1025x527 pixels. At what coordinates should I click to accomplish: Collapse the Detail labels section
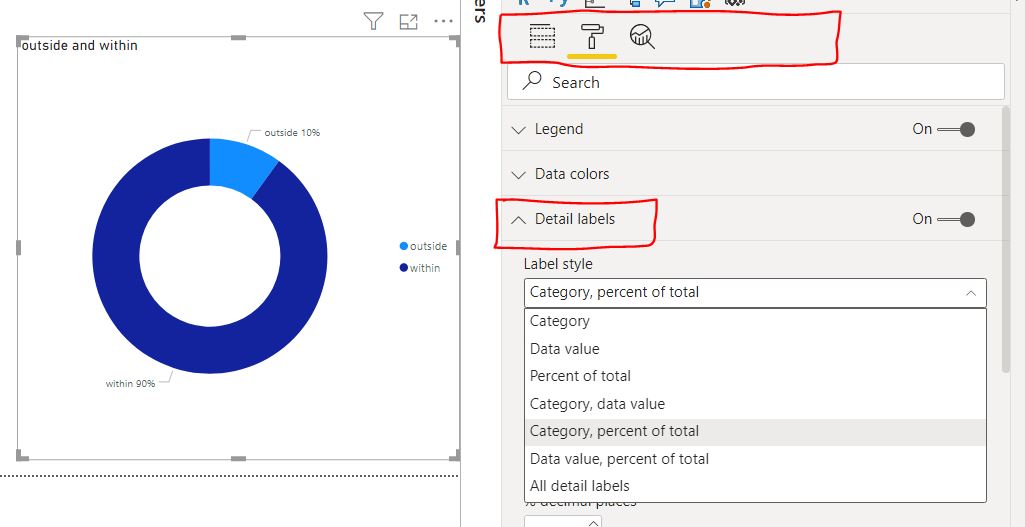518,220
